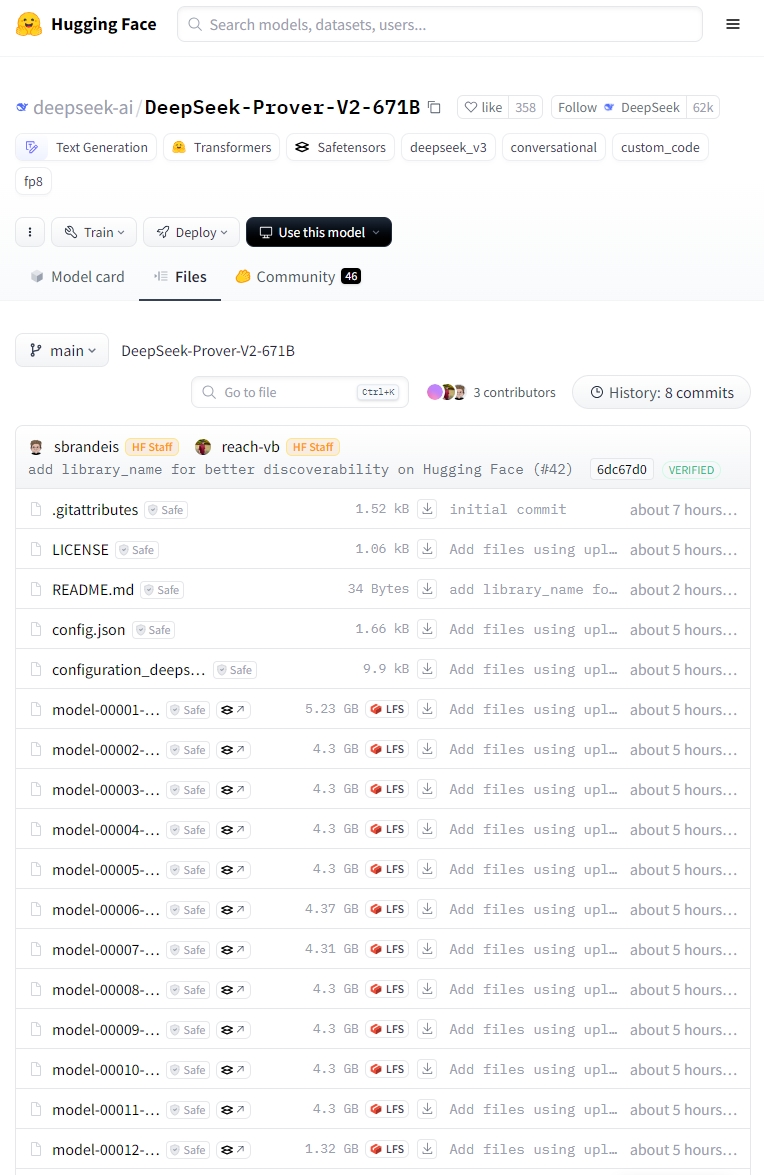764x1175 pixels.
Task: Open the add library_name commit on README.md row
Action: tap(533, 589)
